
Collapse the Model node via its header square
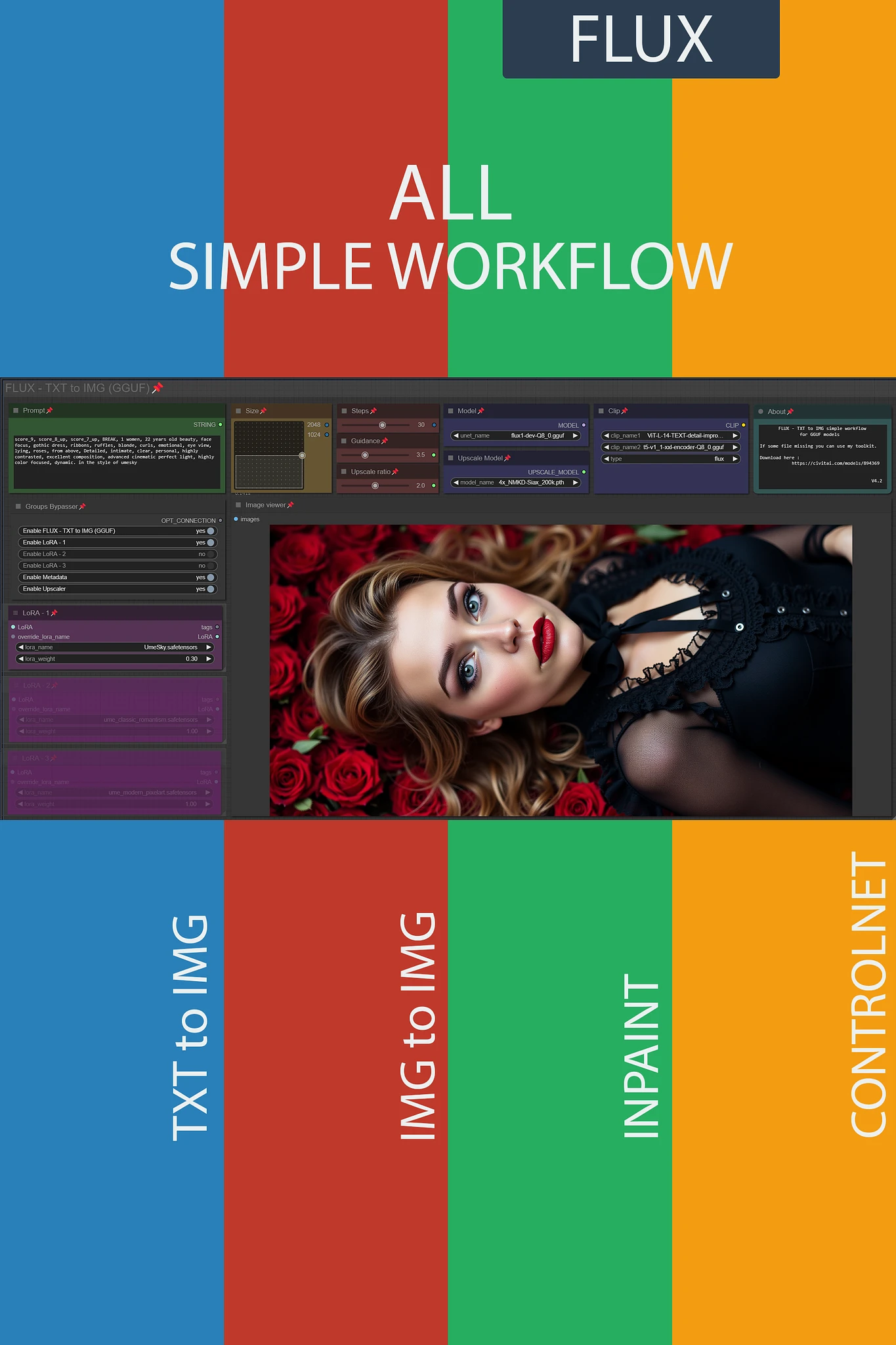(450, 411)
